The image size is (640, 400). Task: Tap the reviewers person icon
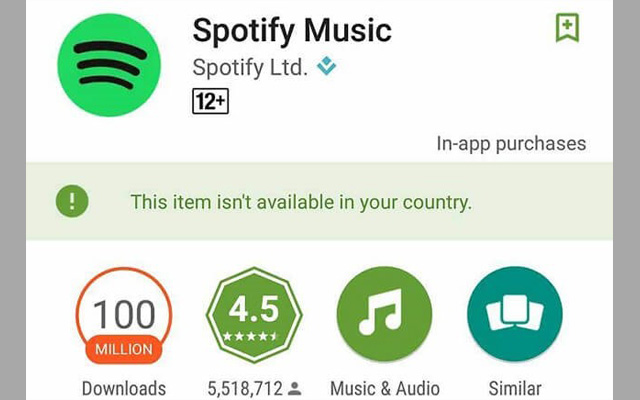pos(295,389)
